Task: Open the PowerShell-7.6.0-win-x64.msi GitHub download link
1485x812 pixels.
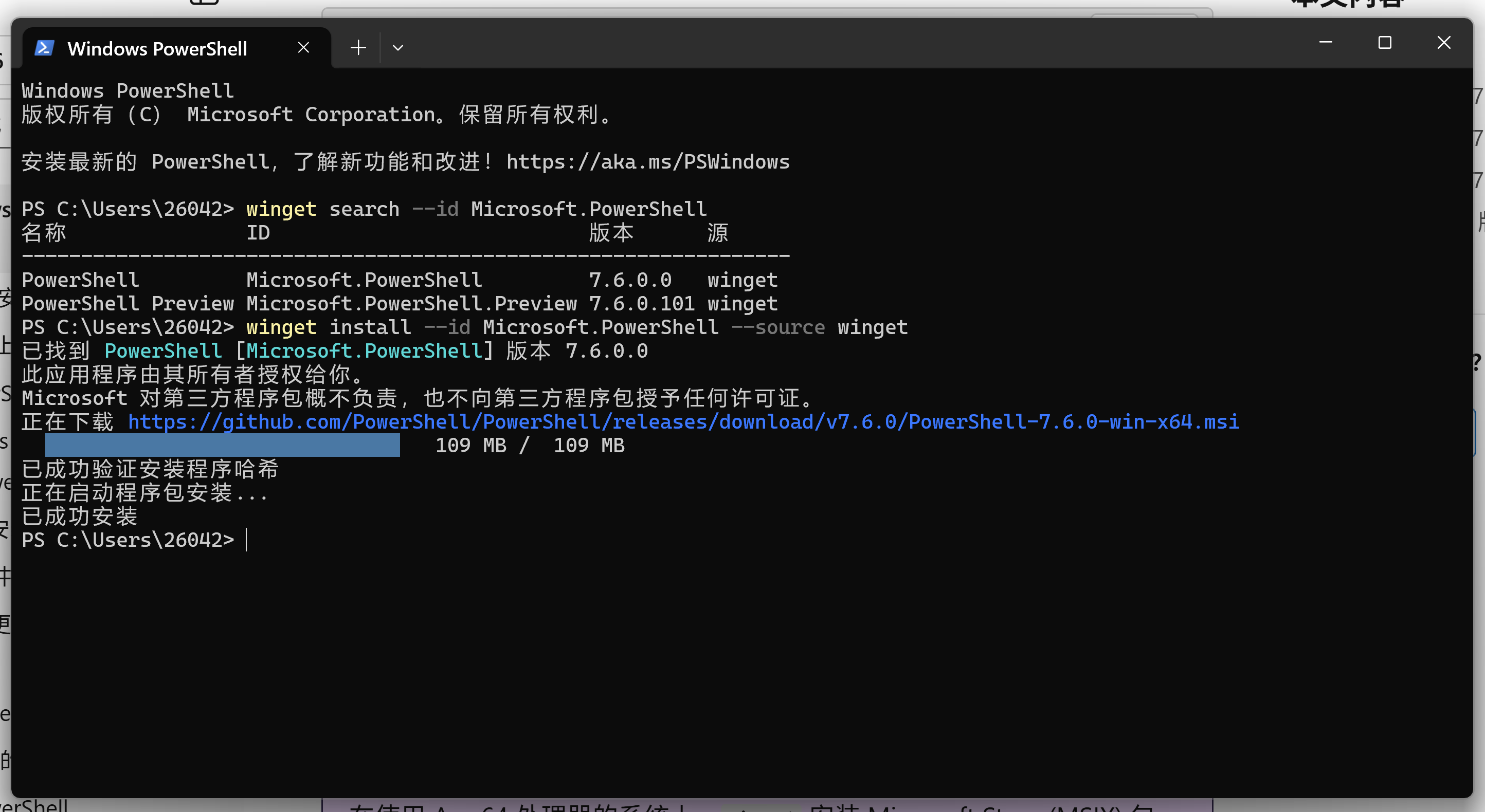Action: coord(683,422)
